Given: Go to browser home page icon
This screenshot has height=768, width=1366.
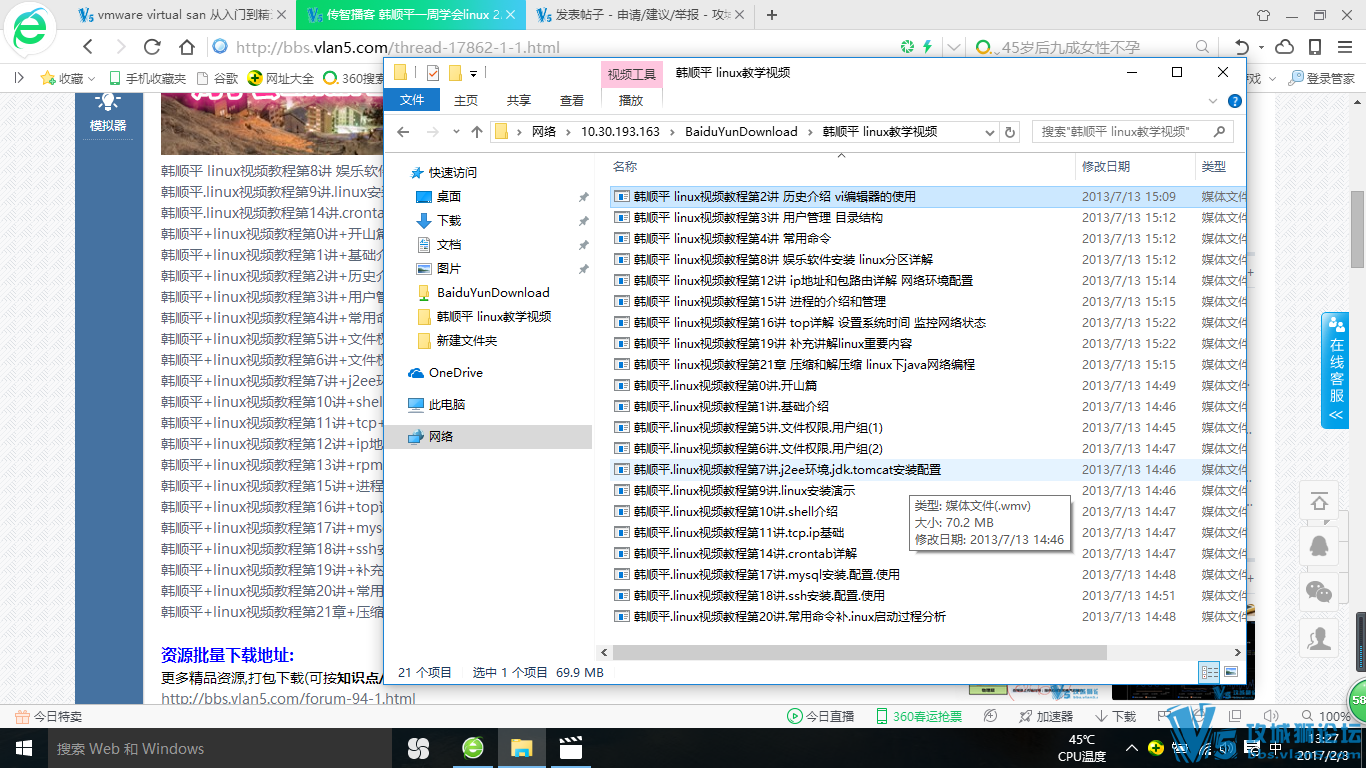Looking at the screenshot, I should (186, 47).
